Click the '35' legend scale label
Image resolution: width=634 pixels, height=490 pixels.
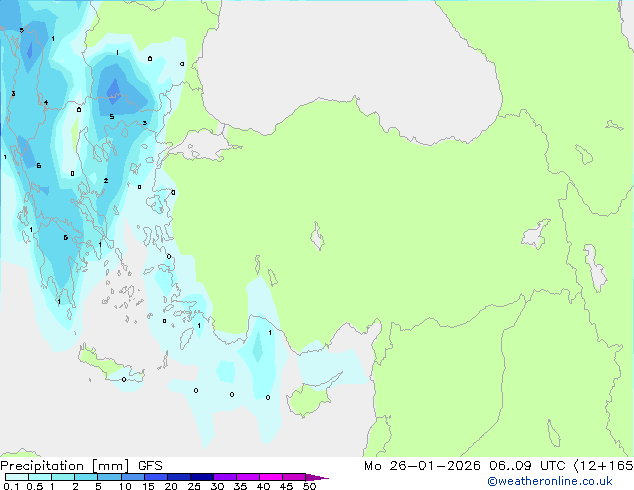click(240, 486)
